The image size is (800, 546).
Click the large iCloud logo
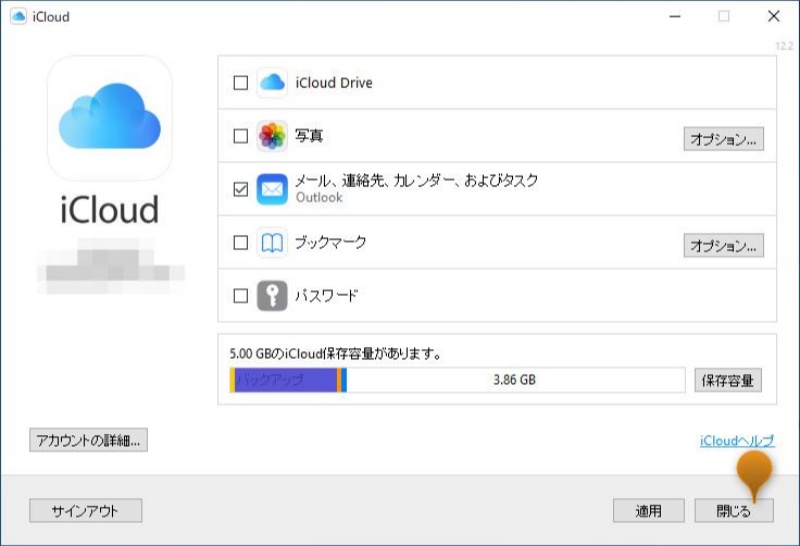(110, 118)
